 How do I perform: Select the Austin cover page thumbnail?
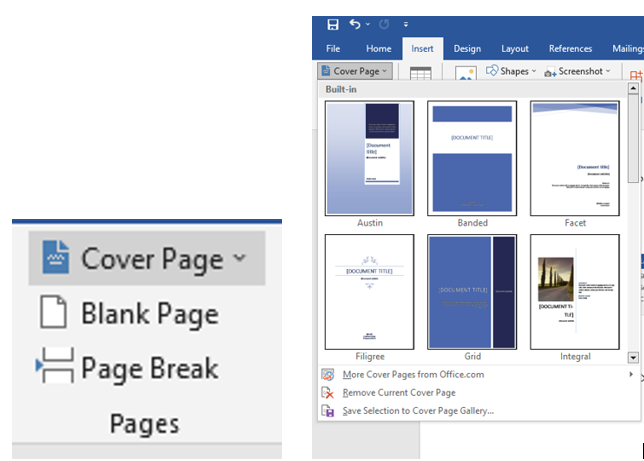[369, 158]
